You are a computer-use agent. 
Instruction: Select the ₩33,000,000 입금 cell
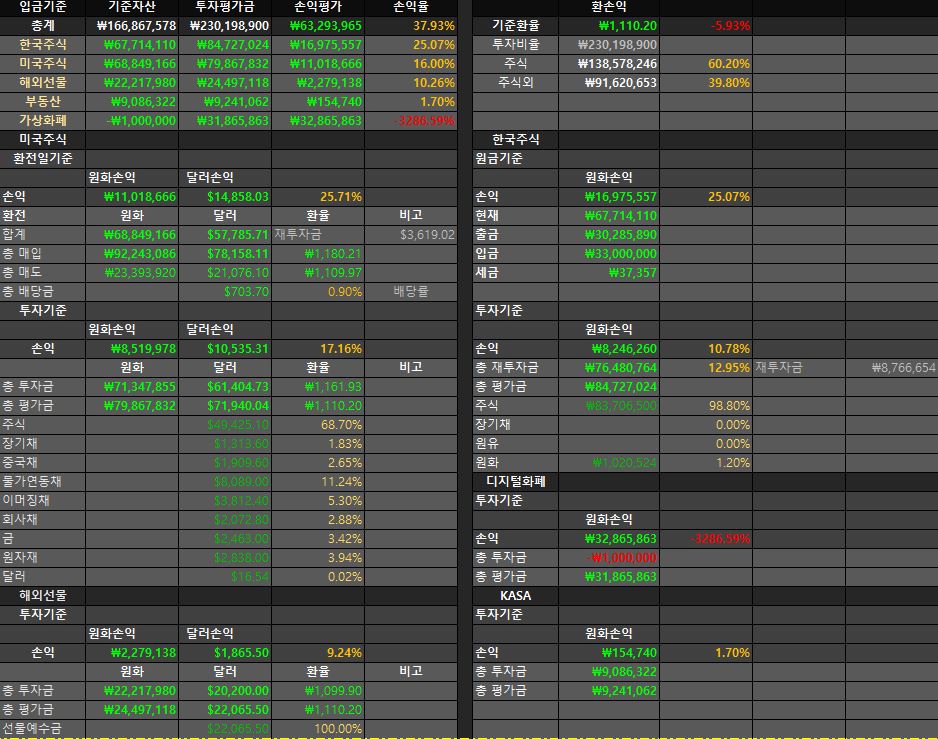pos(609,254)
